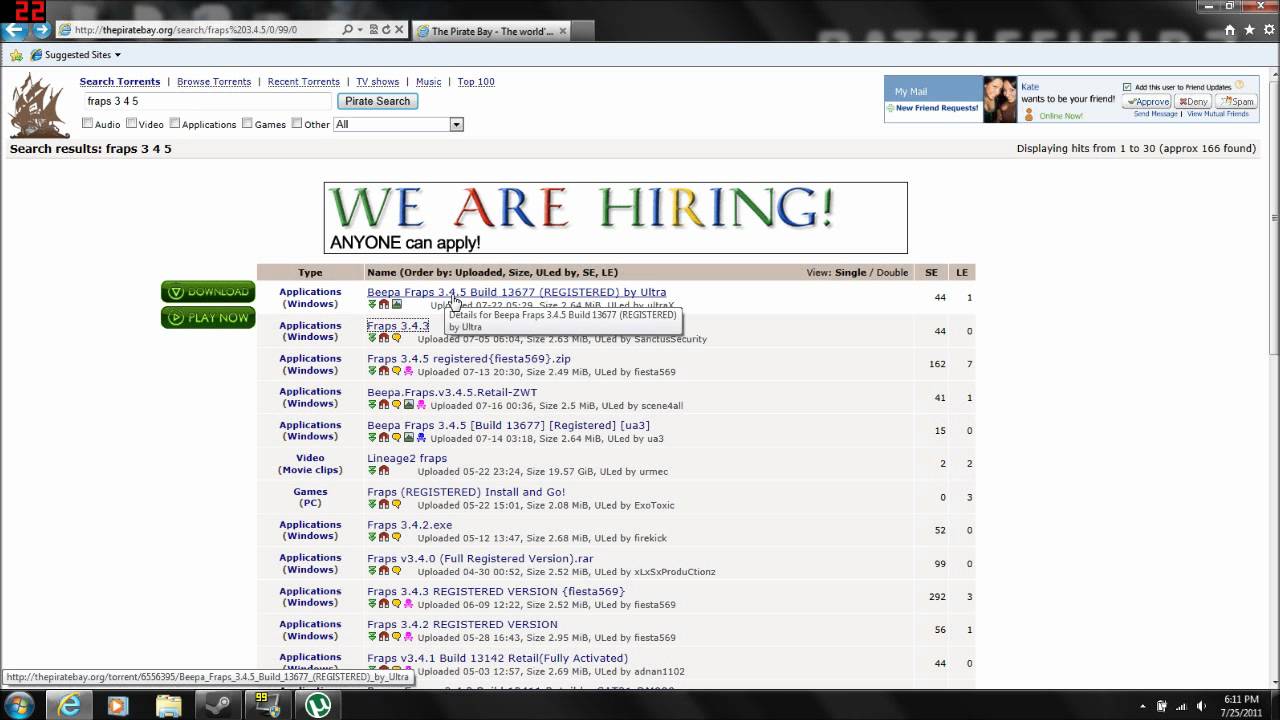Open address bar search dropdown arrow
The height and width of the screenshot is (720, 1280).
(x=360, y=30)
